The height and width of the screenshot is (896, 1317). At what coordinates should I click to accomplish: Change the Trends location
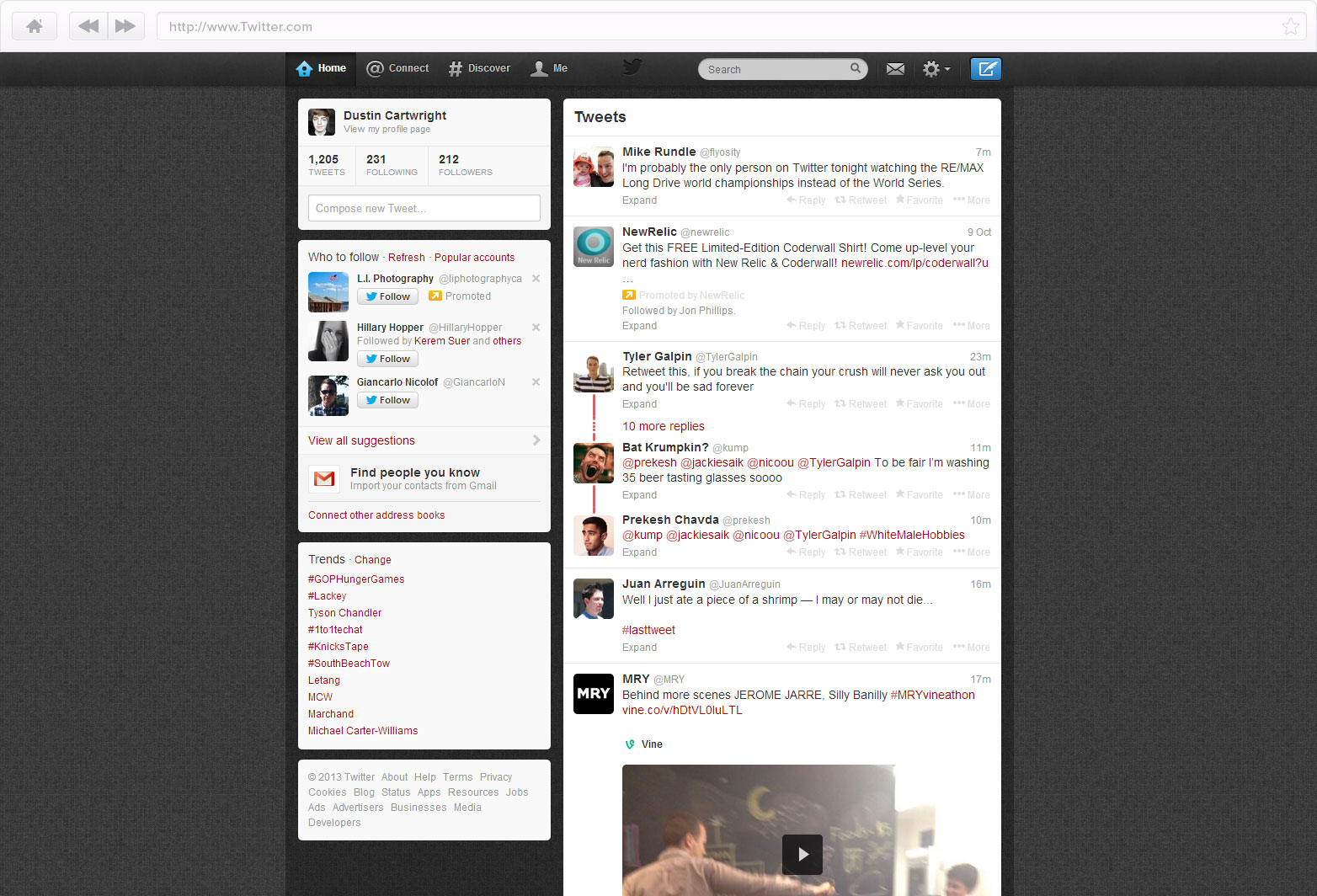click(x=372, y=560)
